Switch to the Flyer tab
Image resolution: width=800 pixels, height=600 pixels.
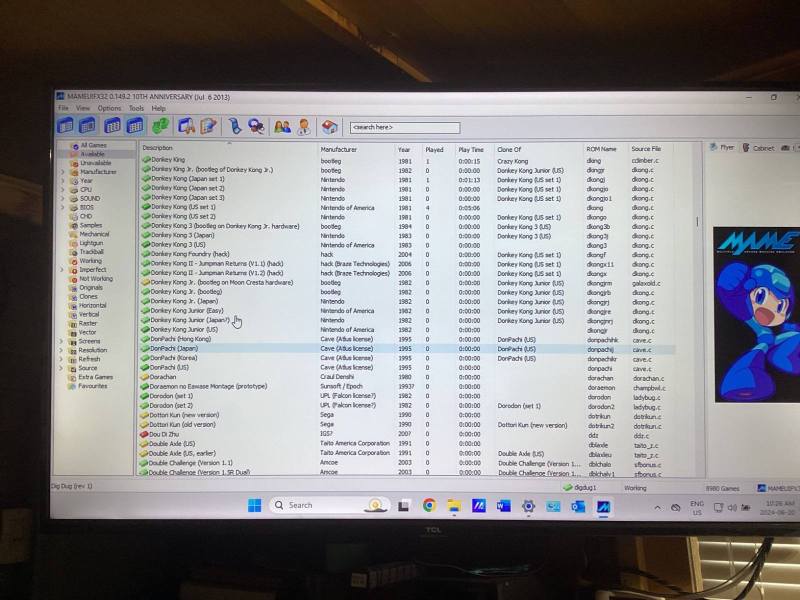click(x=721, y=147)
